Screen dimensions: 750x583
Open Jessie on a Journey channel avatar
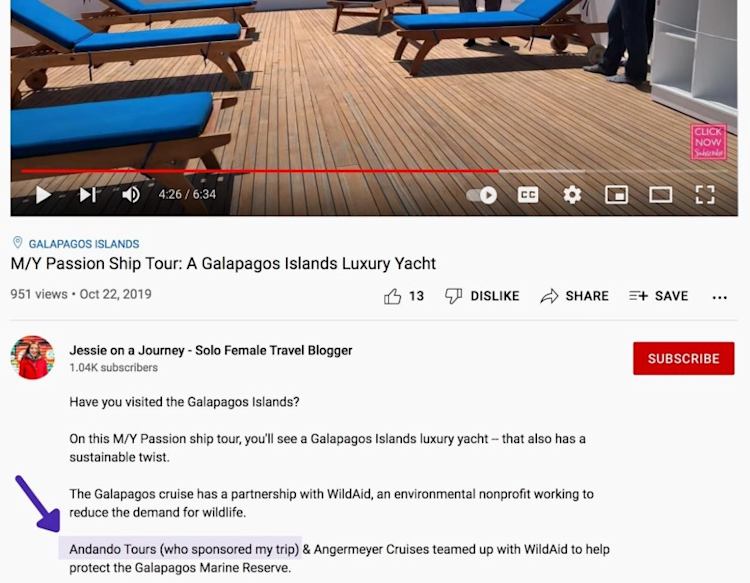33,357
